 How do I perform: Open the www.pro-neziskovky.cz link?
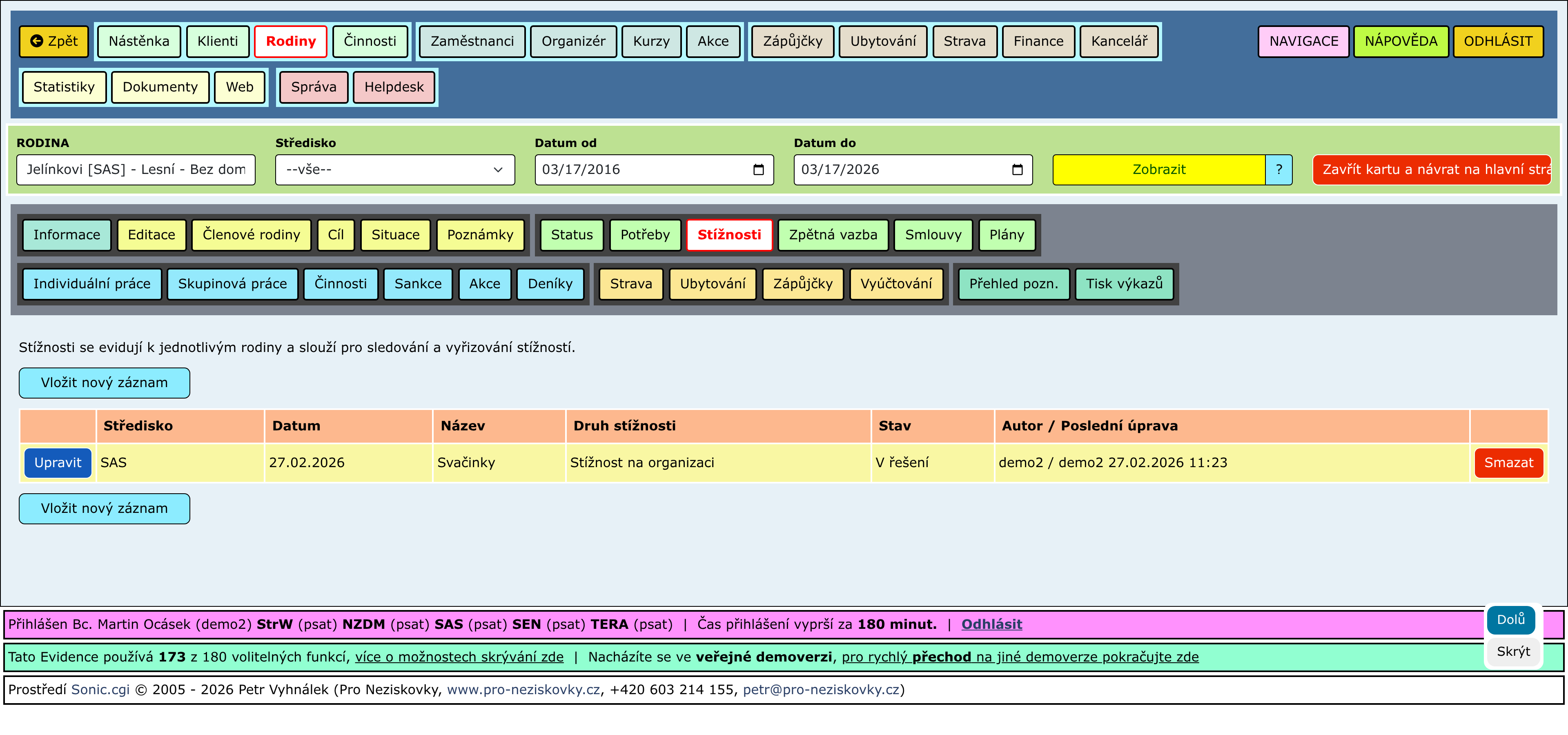(523, 690)
